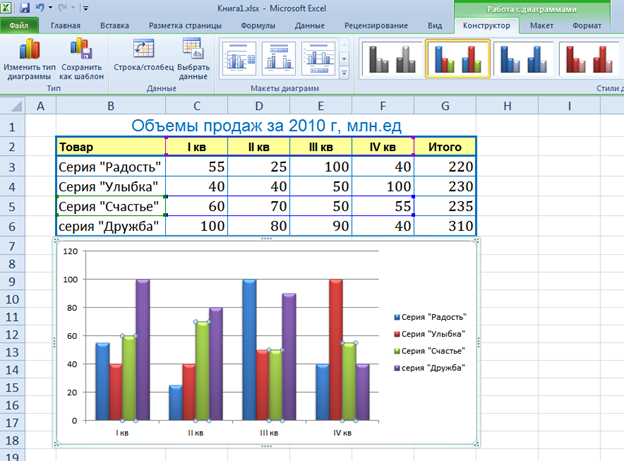Click column header H

click(507, 106)
